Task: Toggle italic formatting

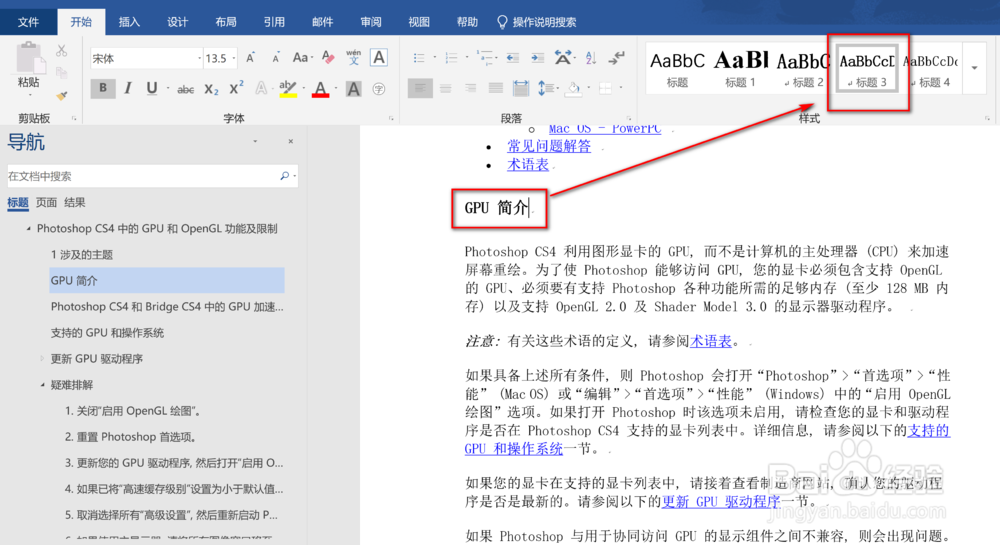Action: (128, 89)
